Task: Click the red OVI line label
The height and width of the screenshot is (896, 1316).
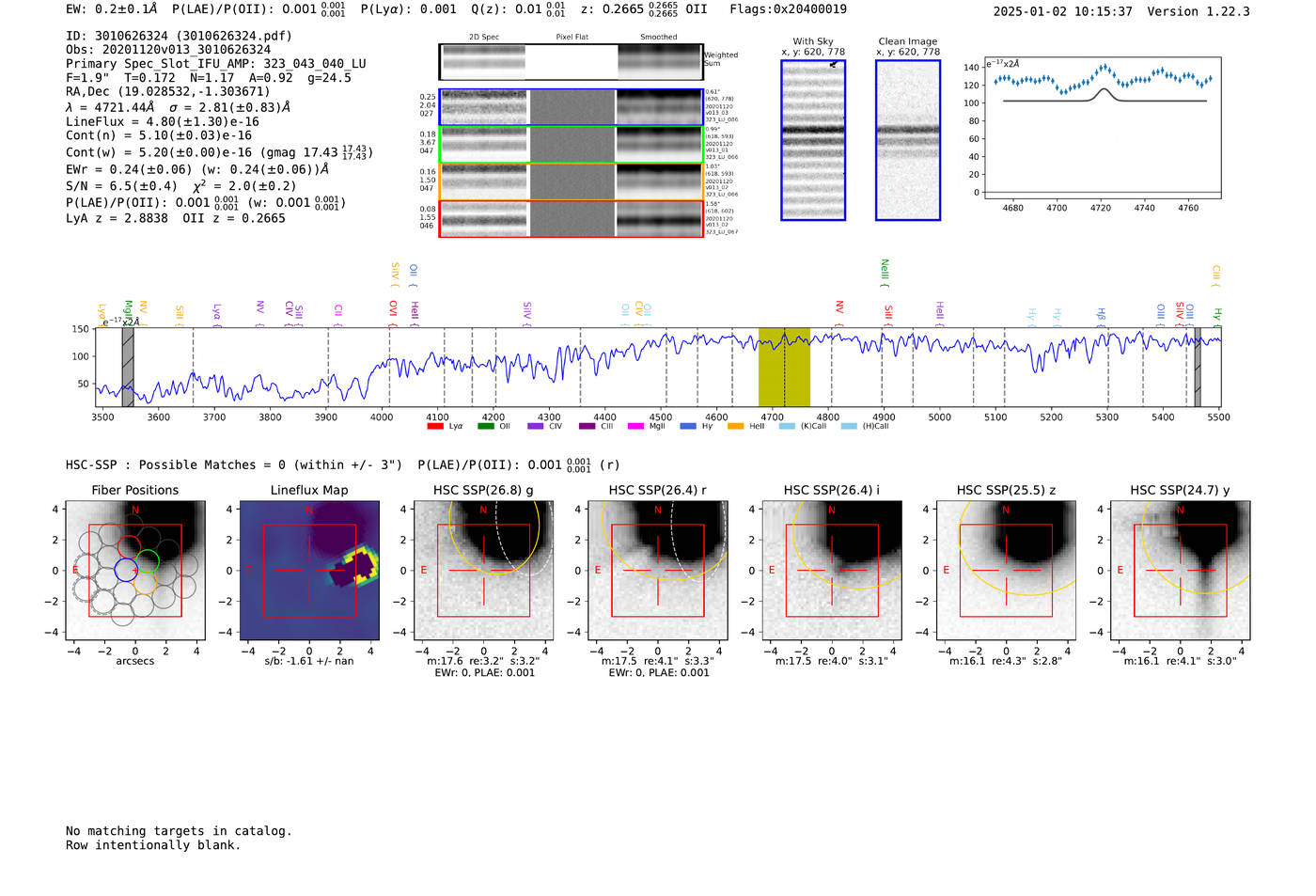Action: click(394, 311)
